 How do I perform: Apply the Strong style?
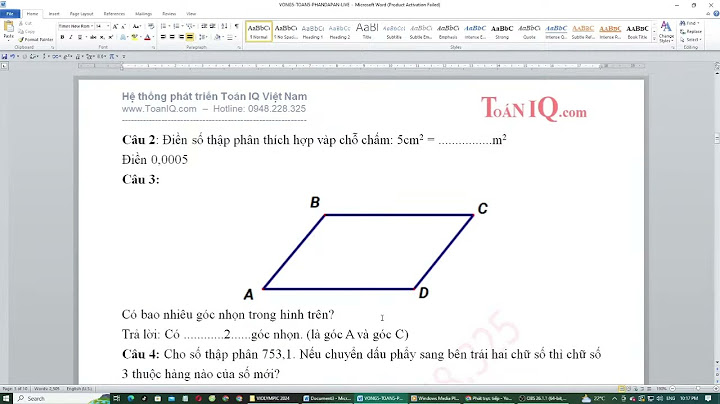point(502,31)
